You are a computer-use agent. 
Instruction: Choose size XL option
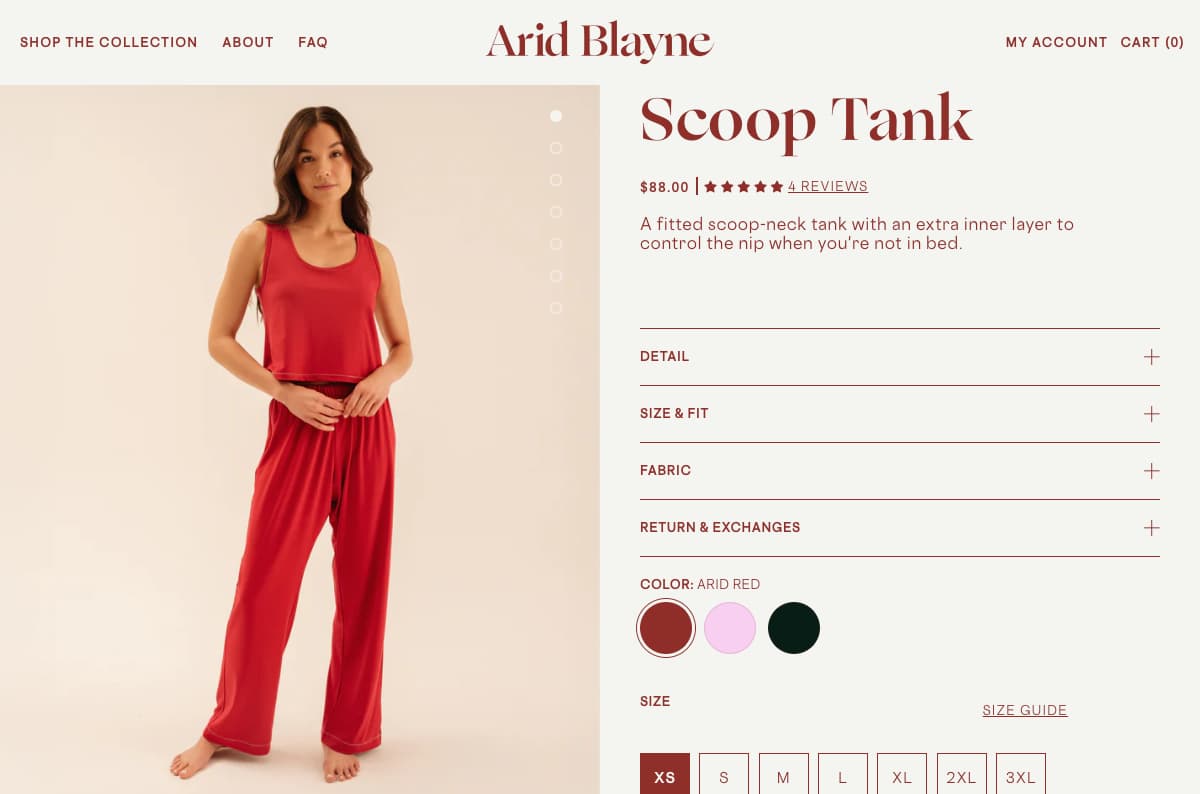point(902,777)
